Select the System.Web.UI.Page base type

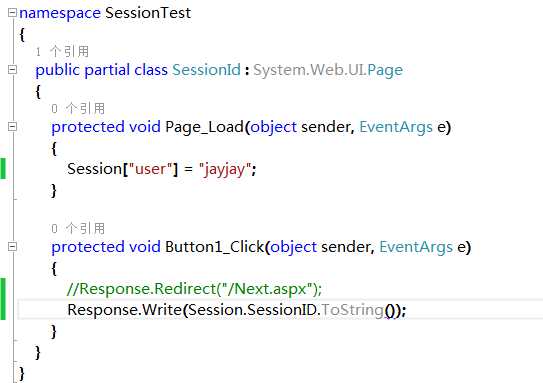click(328, 70)
